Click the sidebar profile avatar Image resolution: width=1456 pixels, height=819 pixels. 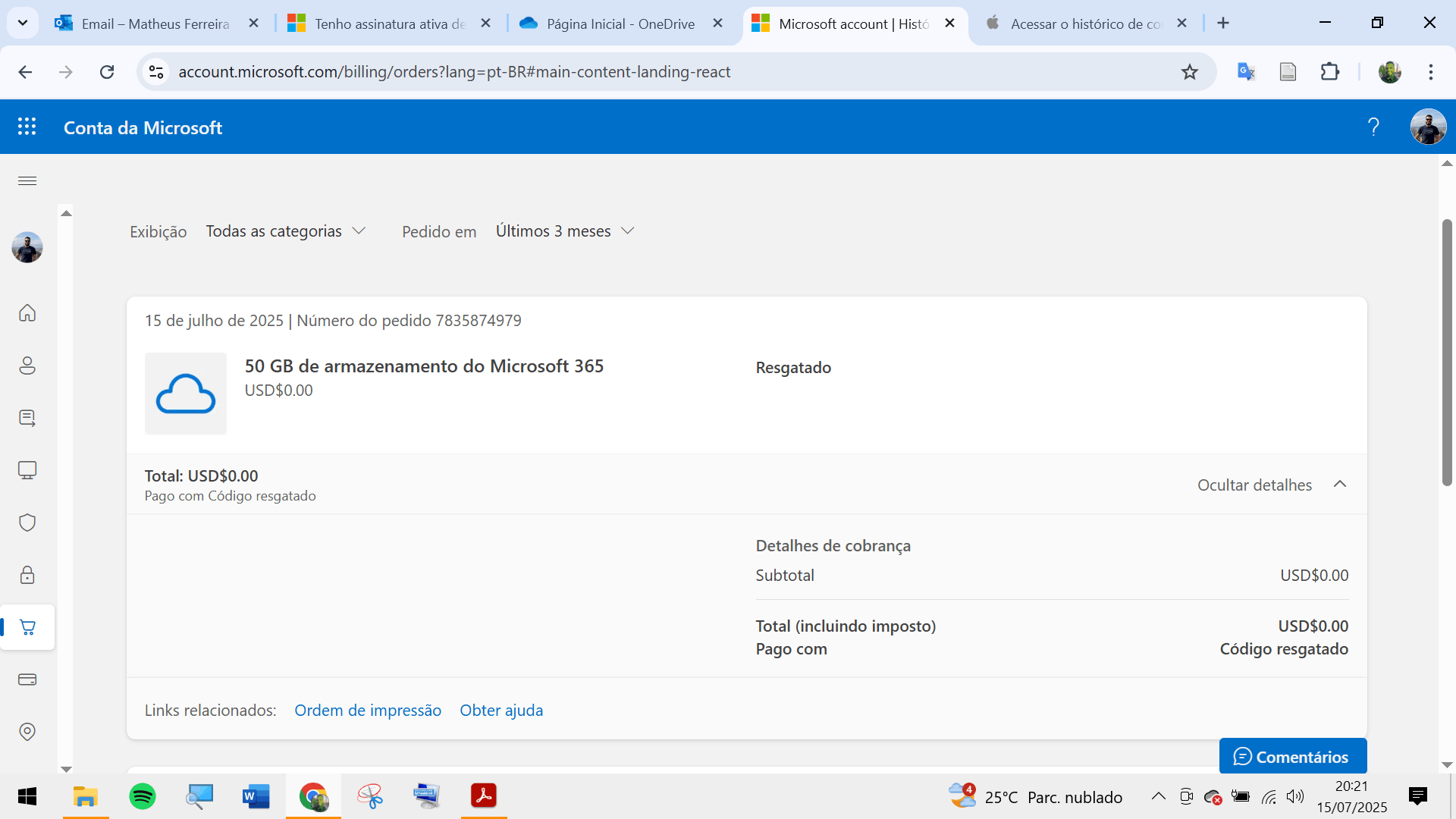[x=27, y=247]
